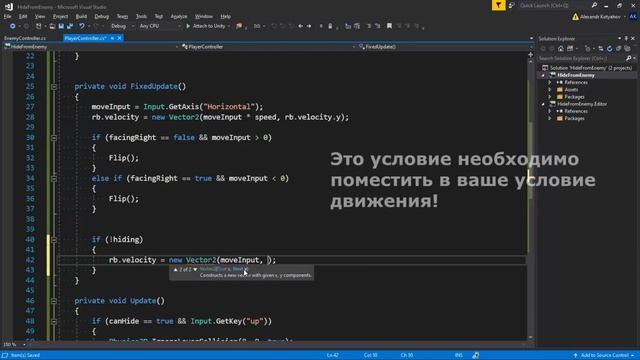Click the Solution Explorer Refresh icon
The height and width of the screenshot is (360, 640).
[x=610, y=49]
